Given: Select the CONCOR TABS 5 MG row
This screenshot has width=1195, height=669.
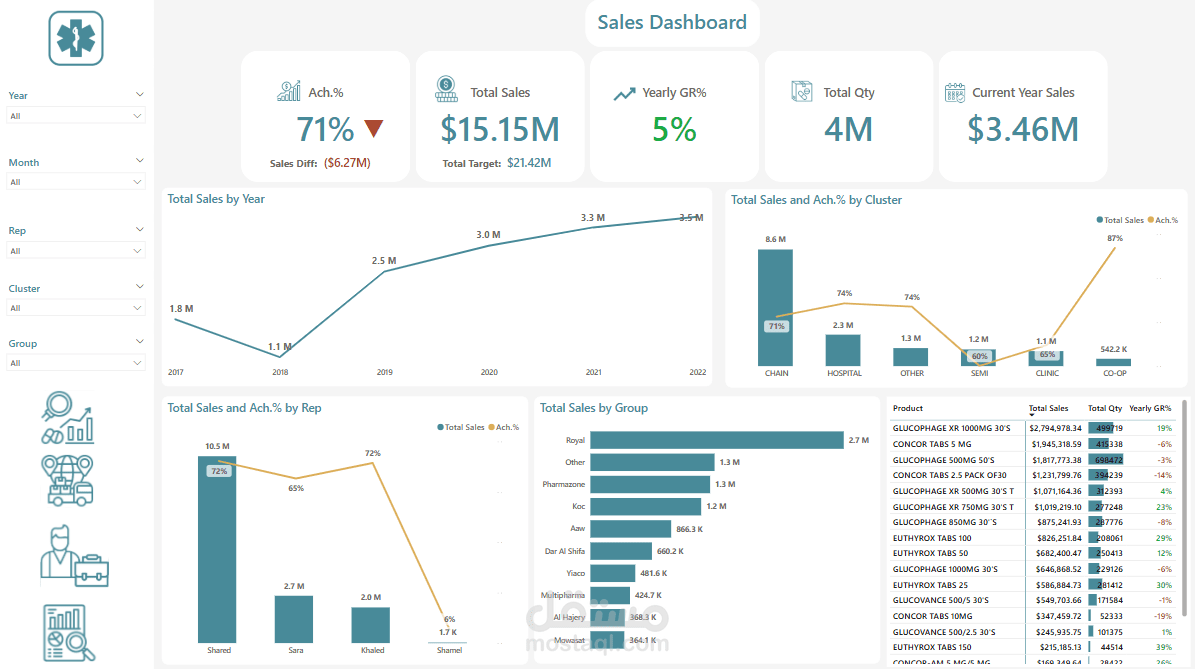Looking at the screenshot, I should pyautogui.click(x=1033, y=444).
